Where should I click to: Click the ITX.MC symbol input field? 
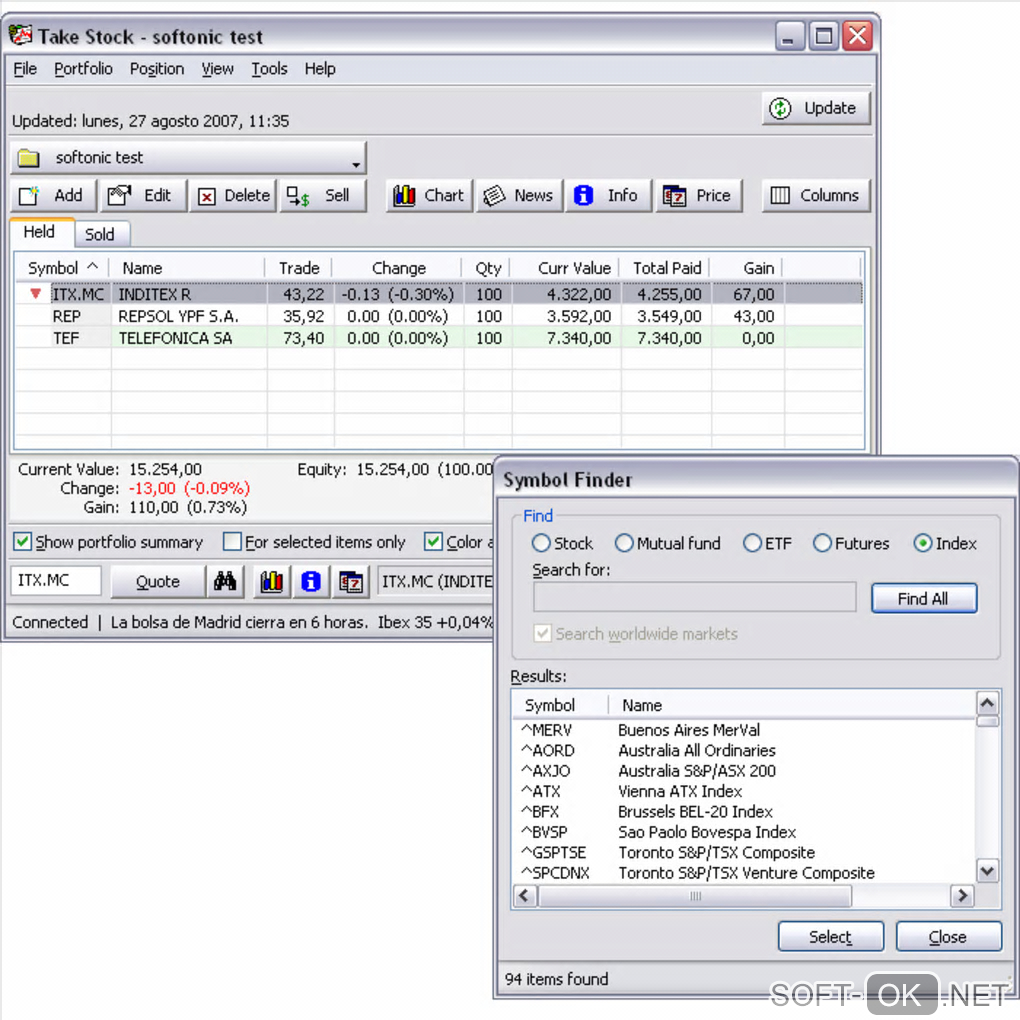click(56, 580)
